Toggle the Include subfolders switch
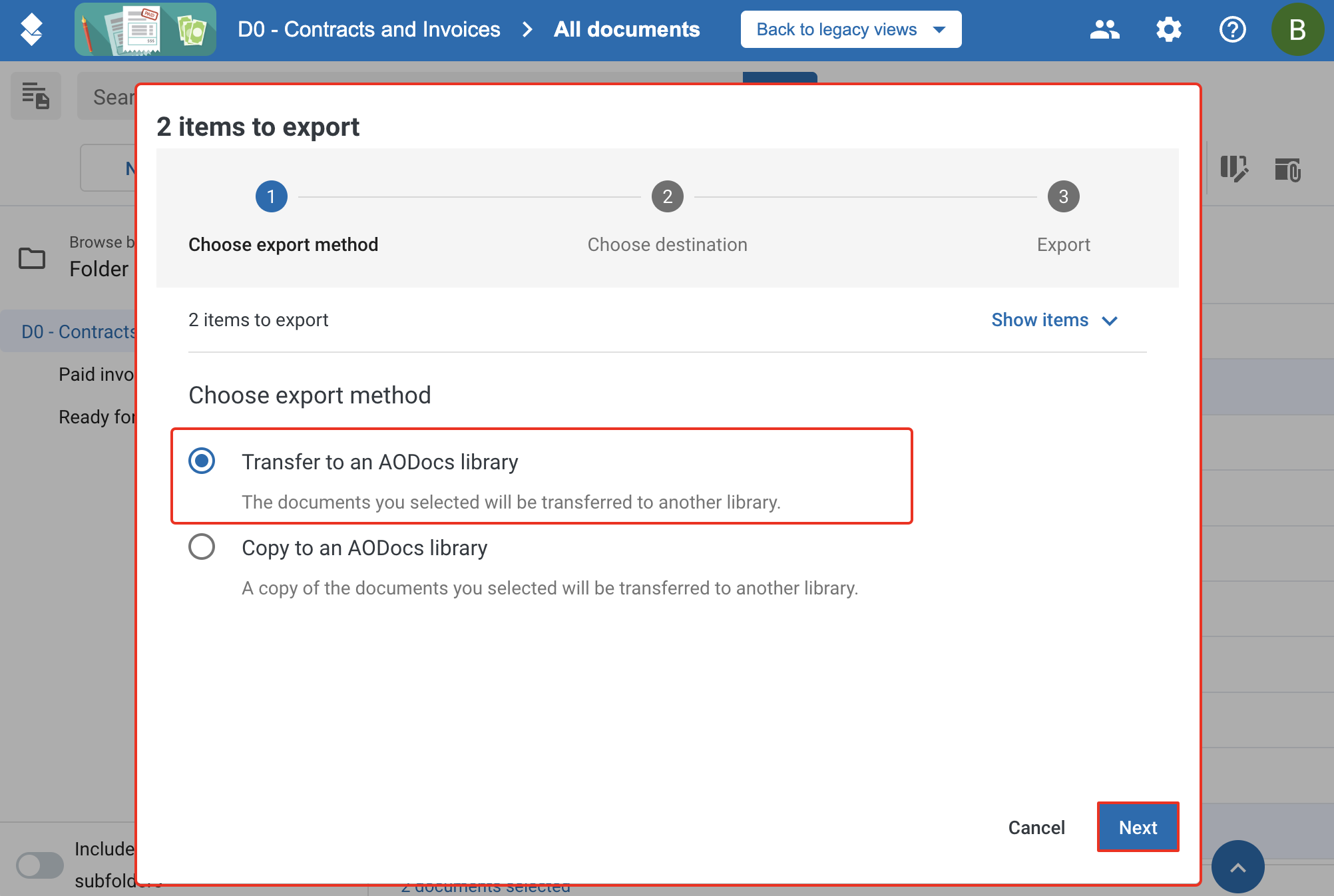Screen dimensions: 1334x896 pyautogui.click(x=39, y=865)
